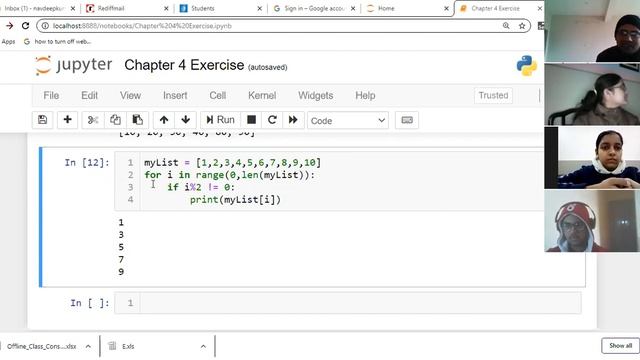The image size is (640, 360).
Task: Open the Apps bookmarks shortcut
Action: tap(8, 42)
